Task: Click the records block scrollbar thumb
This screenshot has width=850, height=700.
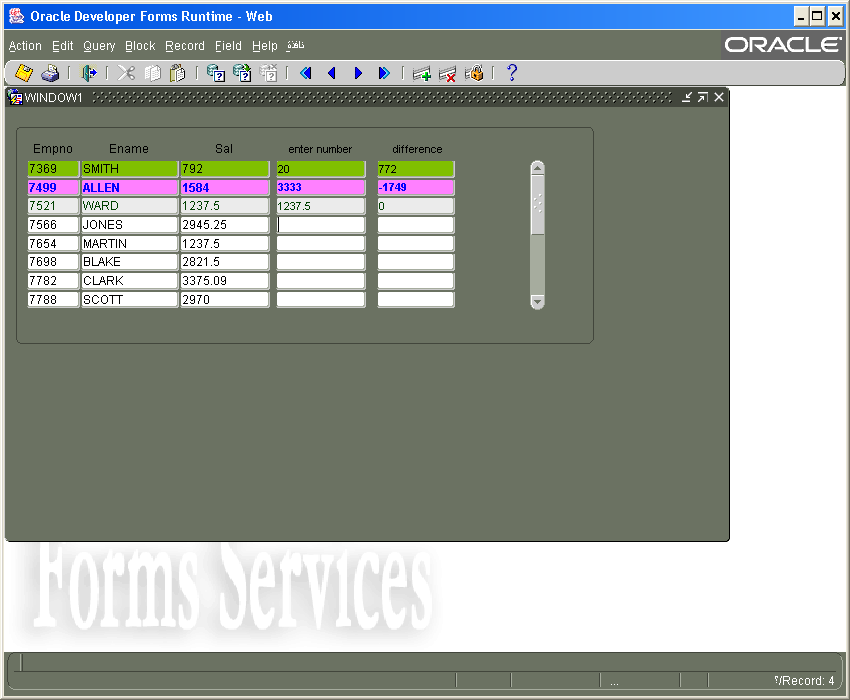Action: tap(537, 205)
